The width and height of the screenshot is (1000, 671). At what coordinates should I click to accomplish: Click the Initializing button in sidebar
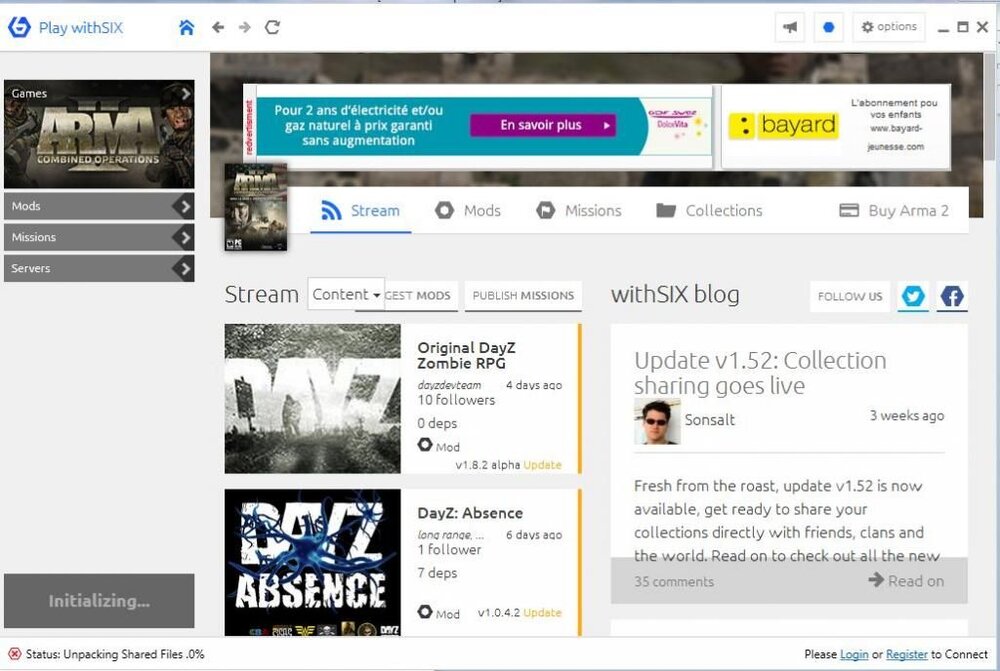coord(99,601)
